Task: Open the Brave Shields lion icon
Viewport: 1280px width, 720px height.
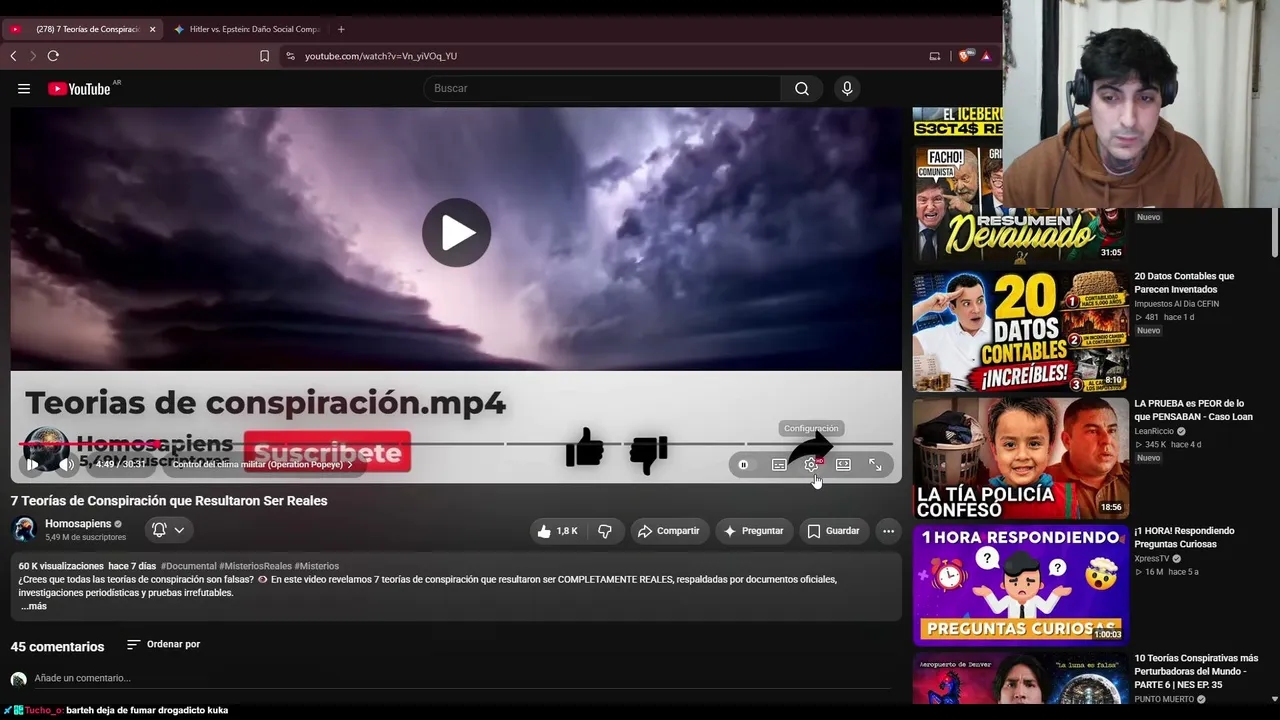Action: (964, 56)
